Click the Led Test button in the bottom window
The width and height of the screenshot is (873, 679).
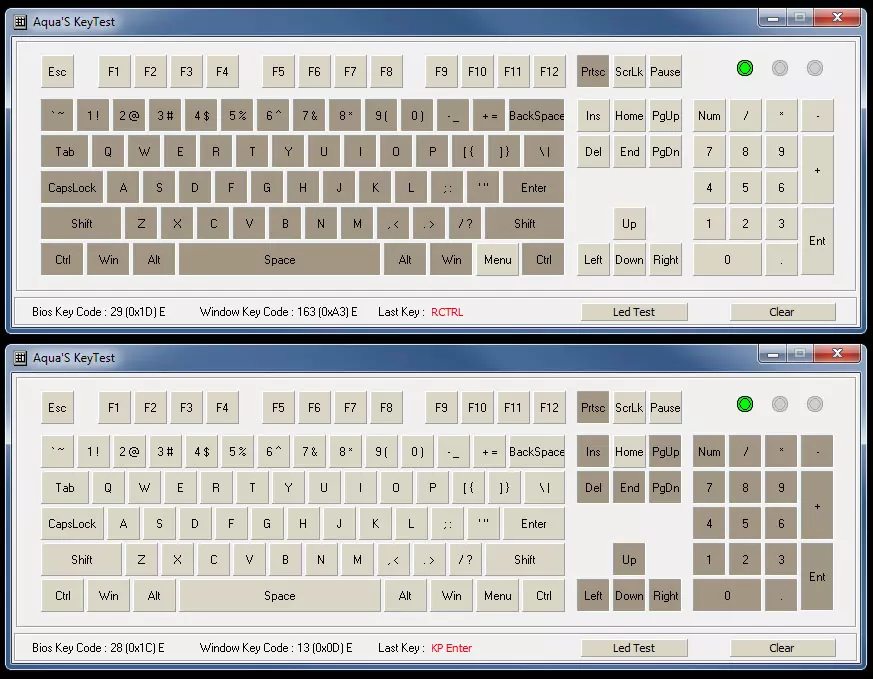pyautogui.click(x=634, y=648)
